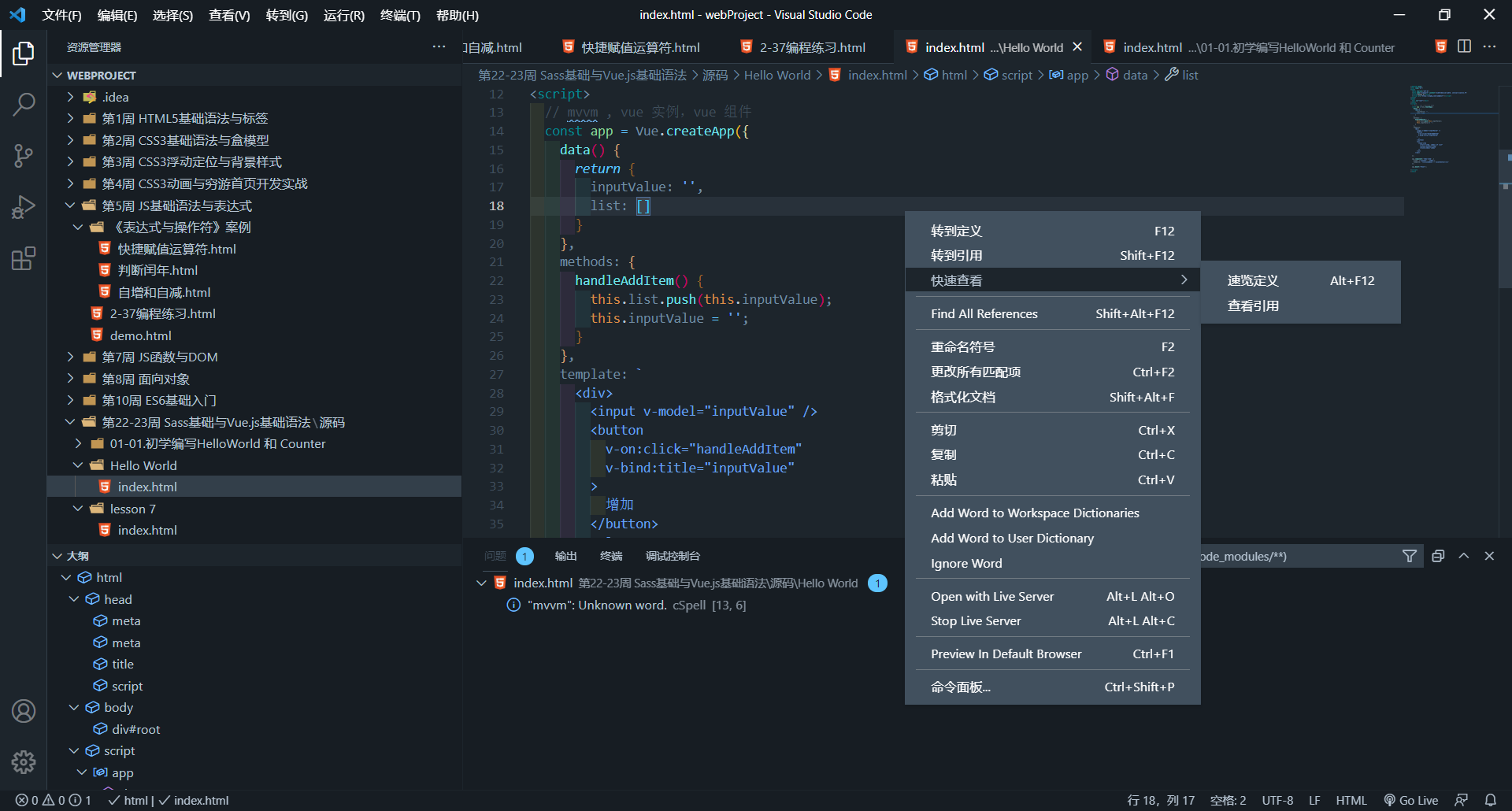The height and width of the screenshot is (811, 1512).
Task: Click UTF-8 encoding in status bar
Action: pos(1277,800)
